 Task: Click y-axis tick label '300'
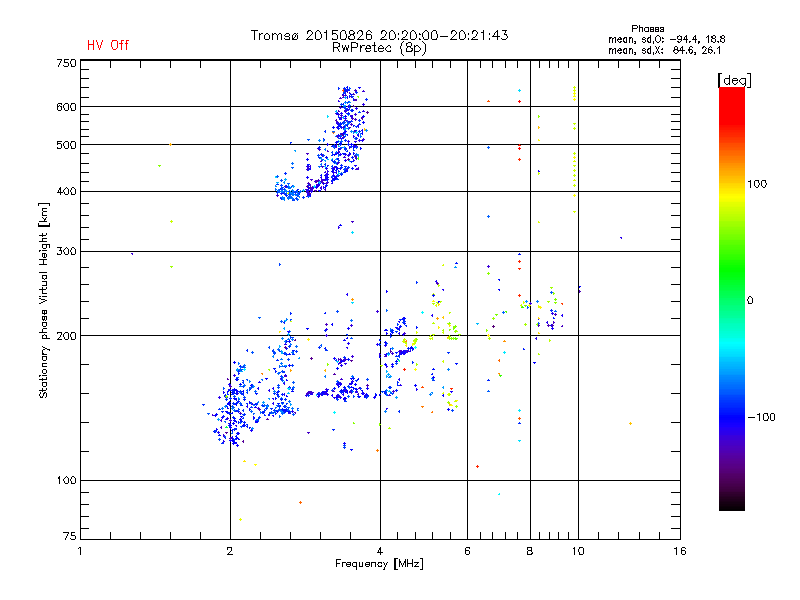point(66,252)
